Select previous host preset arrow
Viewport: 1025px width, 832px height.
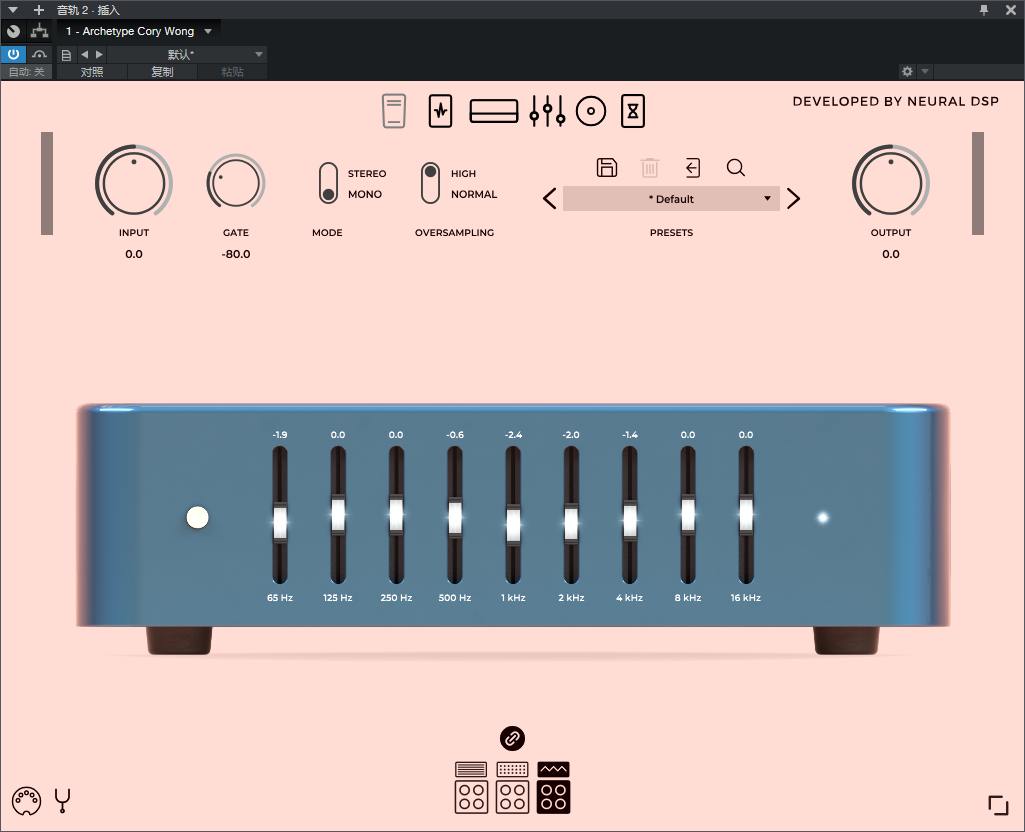point(84,55)
